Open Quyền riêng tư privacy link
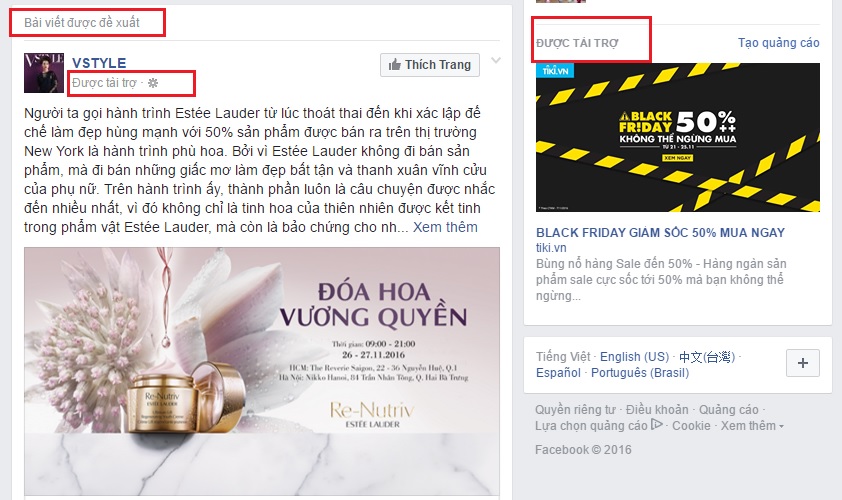 575,410
